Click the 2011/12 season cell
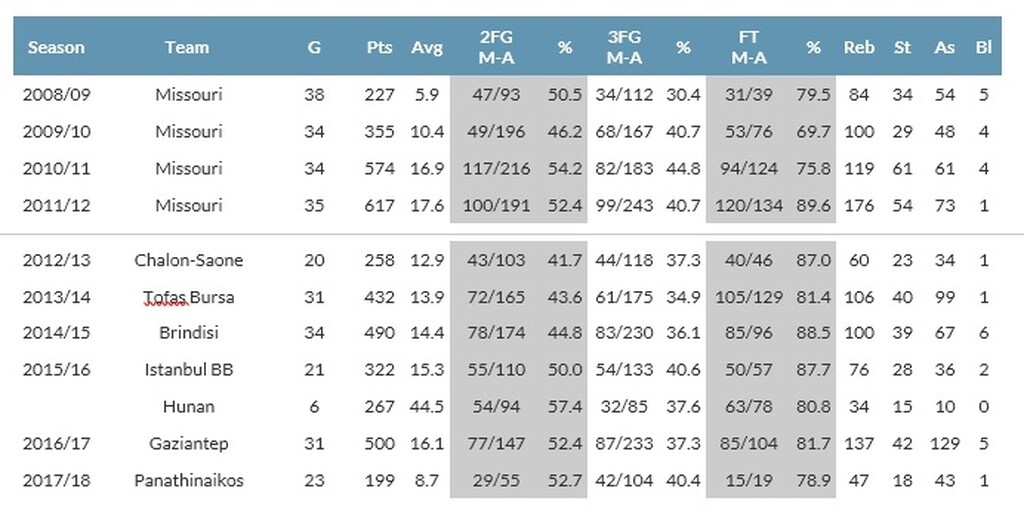The image size is (1024, 513). 56,205
